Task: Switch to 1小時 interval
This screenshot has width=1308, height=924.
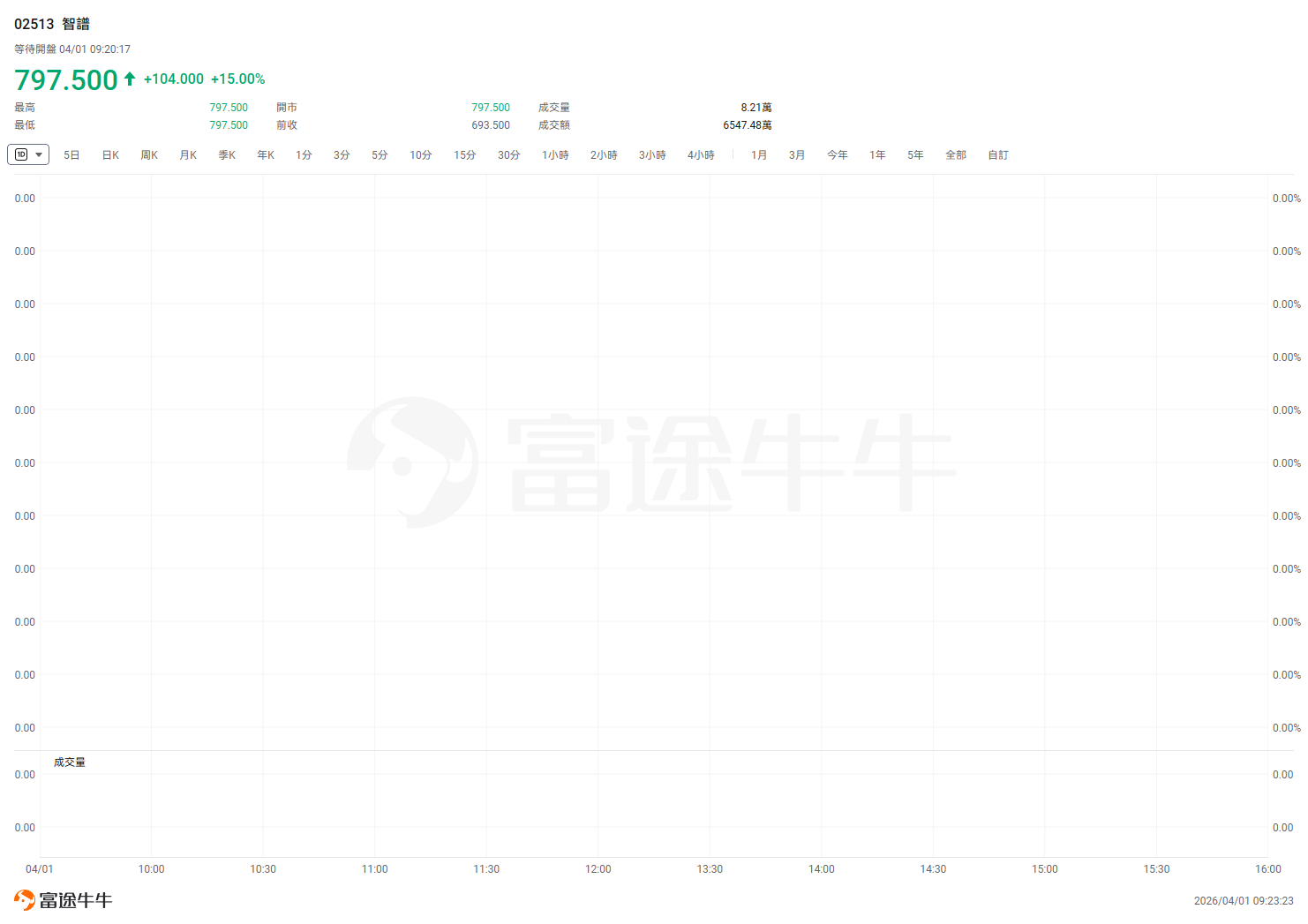Action: [555, 155]
